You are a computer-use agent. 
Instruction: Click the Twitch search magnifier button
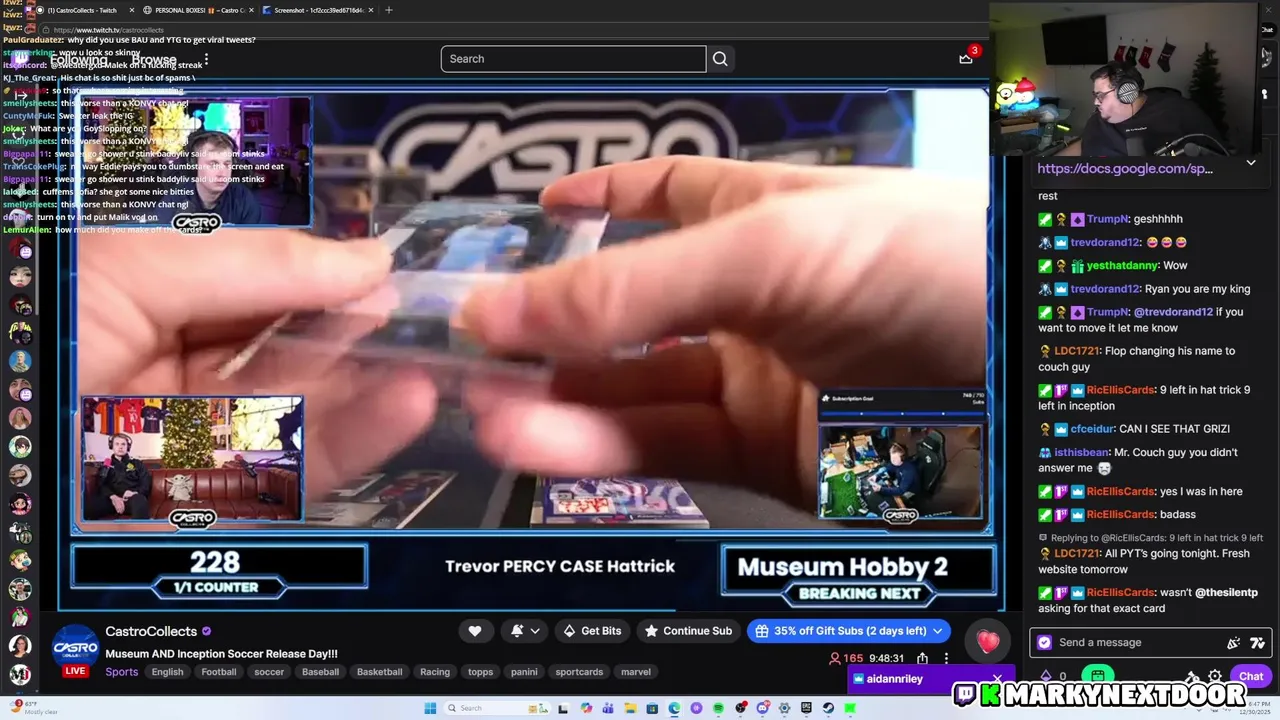pyautogui.click(x=720, y=59)
